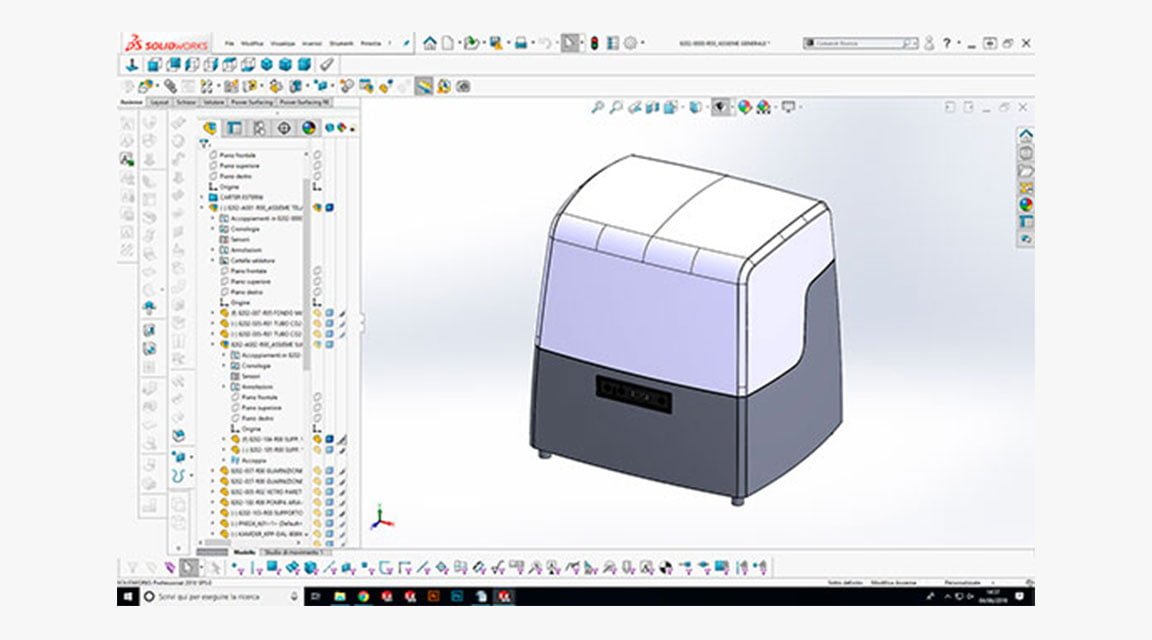Expand the CARTER ESTERNI folder node
This screenshot has height=640, width=1152.
tap(203, 198)
